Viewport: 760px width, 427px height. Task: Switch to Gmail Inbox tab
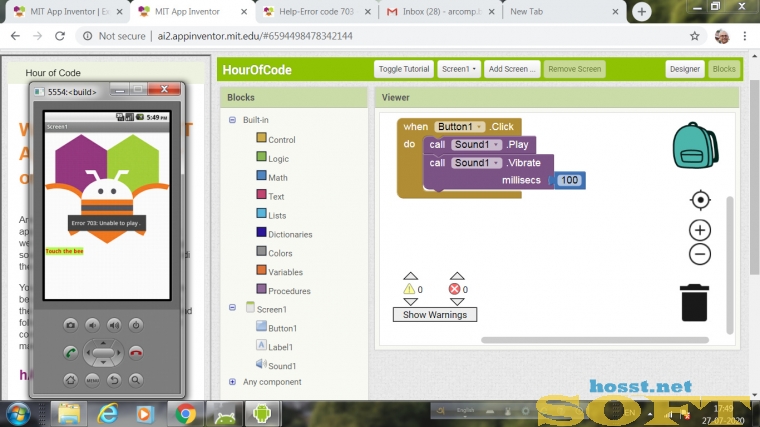tap(441, 12)
